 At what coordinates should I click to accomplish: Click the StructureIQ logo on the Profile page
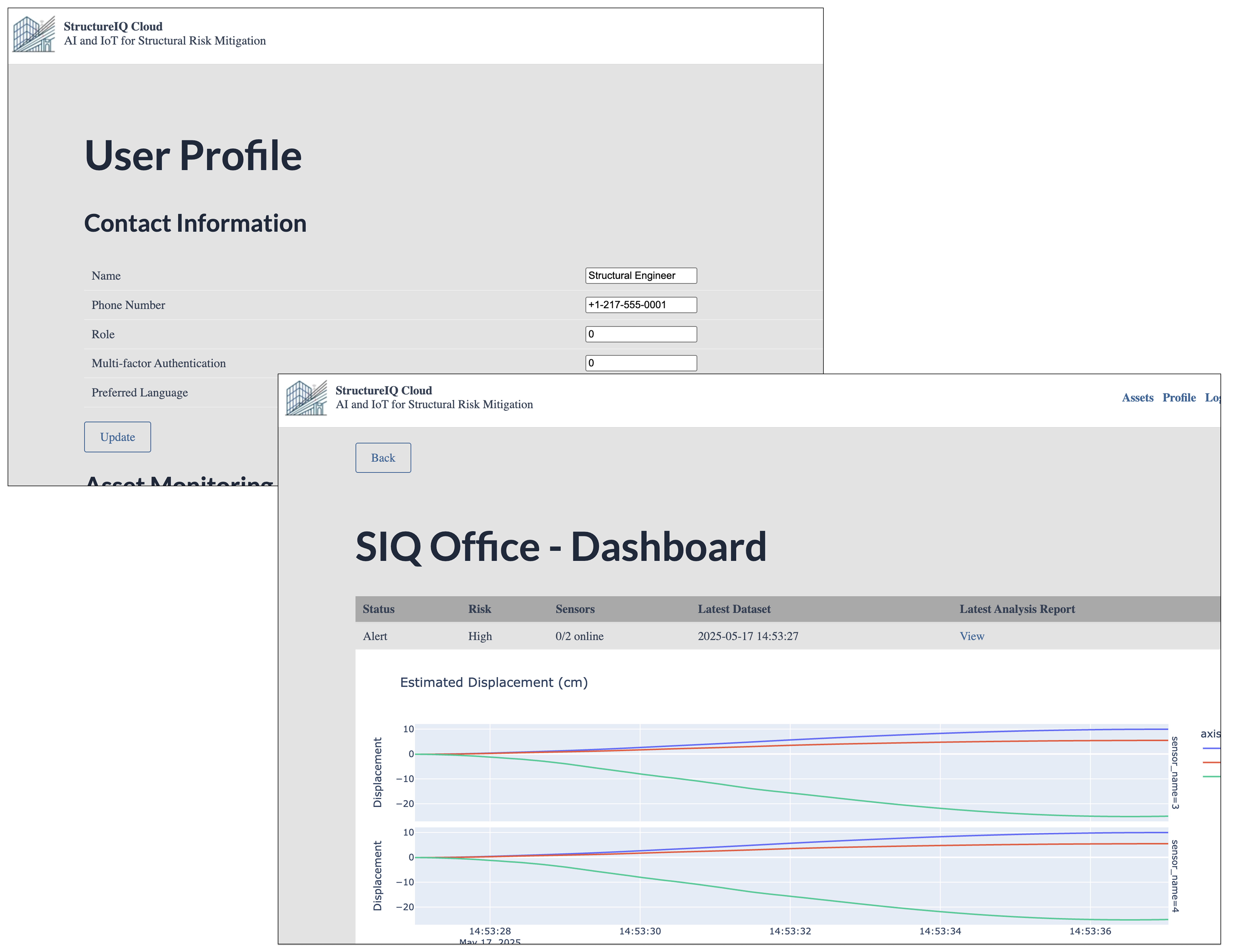coord(34,34)
